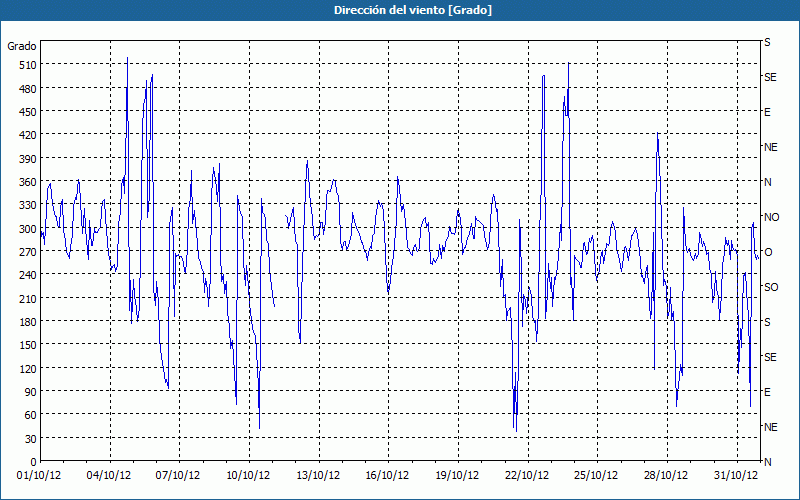Viewport: 800px width, 500px height.
Task: Click the '390' y-axis value
Action: coord(28,159)
